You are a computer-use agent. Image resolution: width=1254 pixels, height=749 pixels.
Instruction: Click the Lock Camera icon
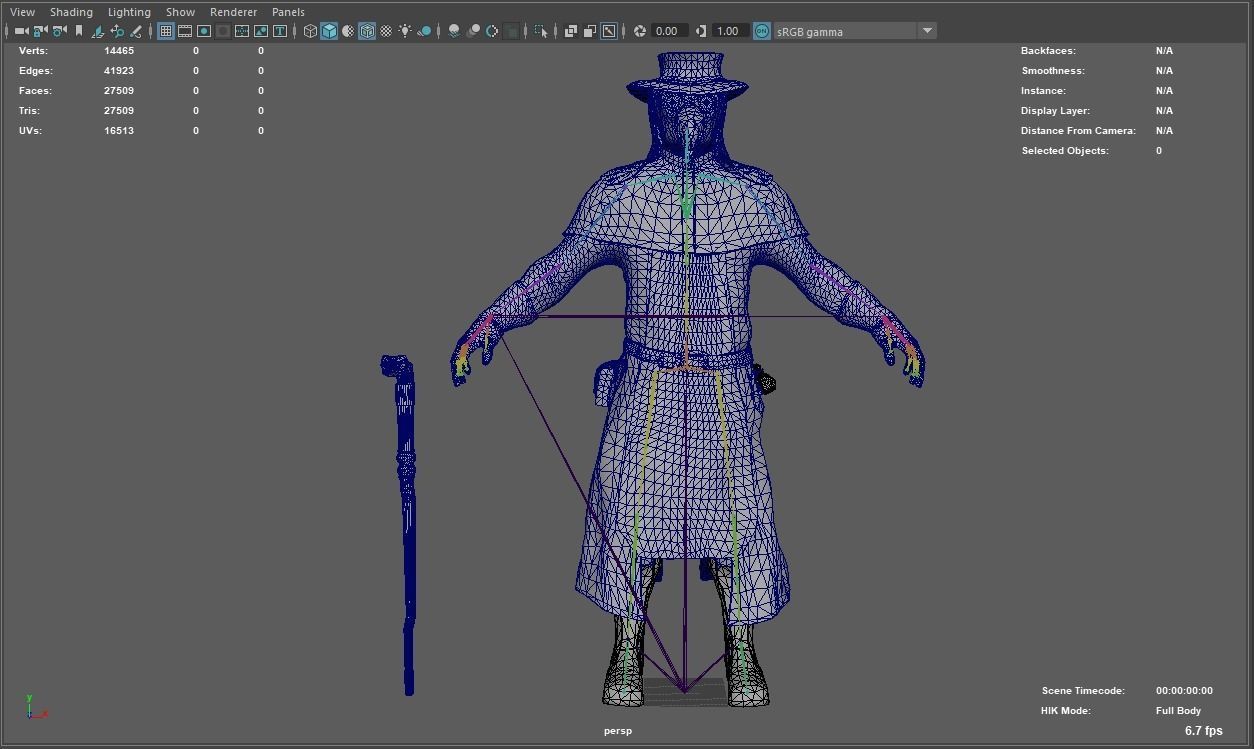(40, 31)
